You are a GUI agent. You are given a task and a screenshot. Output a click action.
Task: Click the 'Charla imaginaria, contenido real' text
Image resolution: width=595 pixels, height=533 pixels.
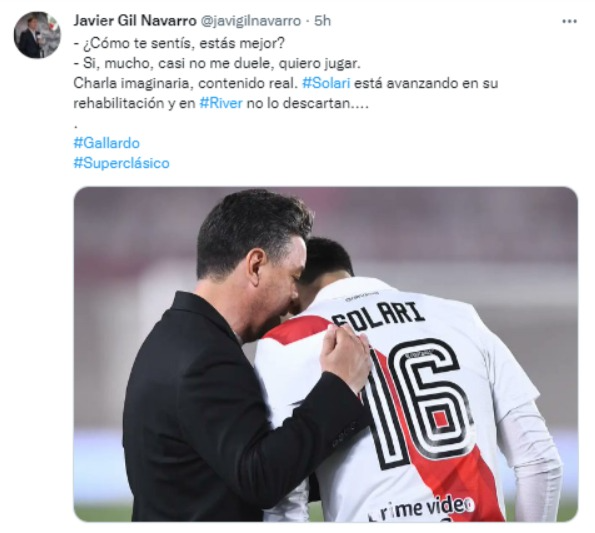pos(186,83)
